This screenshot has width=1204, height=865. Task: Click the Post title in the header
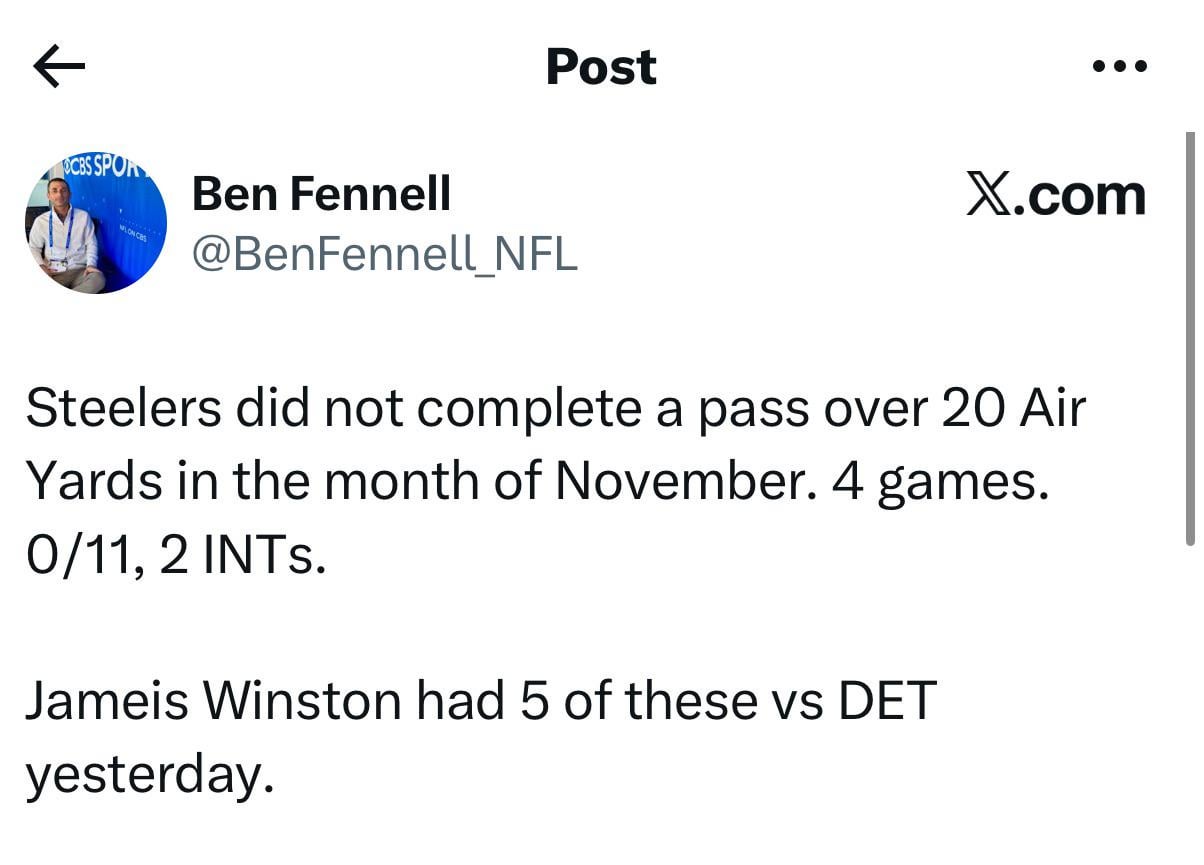pos(600,66)
